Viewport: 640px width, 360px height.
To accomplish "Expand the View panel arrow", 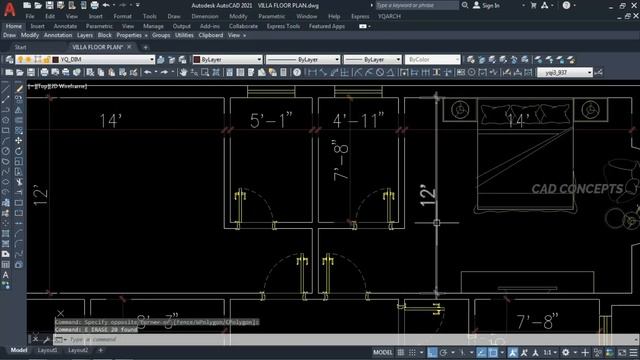I will pos(244,36).
